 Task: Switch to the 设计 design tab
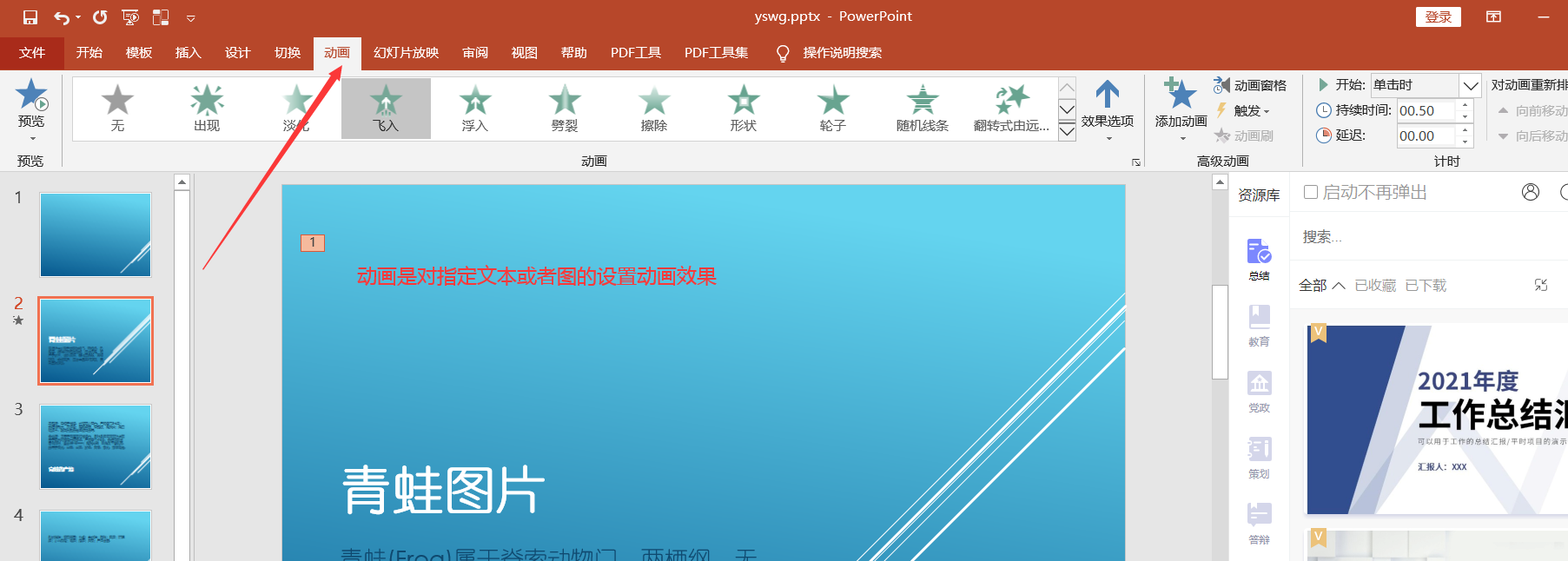pyautogui.click(x=238, y=53)
